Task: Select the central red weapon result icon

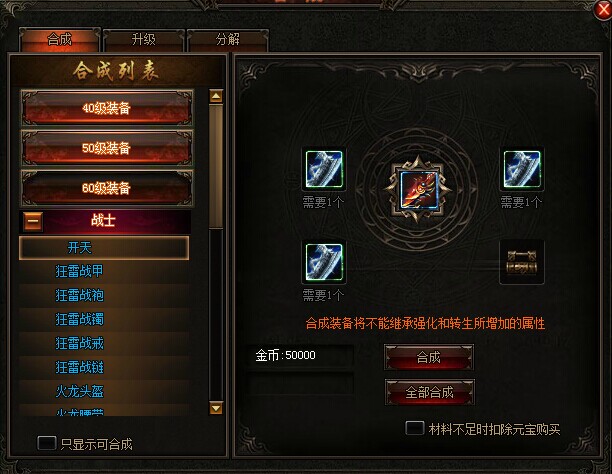Action: pos(419,189)
